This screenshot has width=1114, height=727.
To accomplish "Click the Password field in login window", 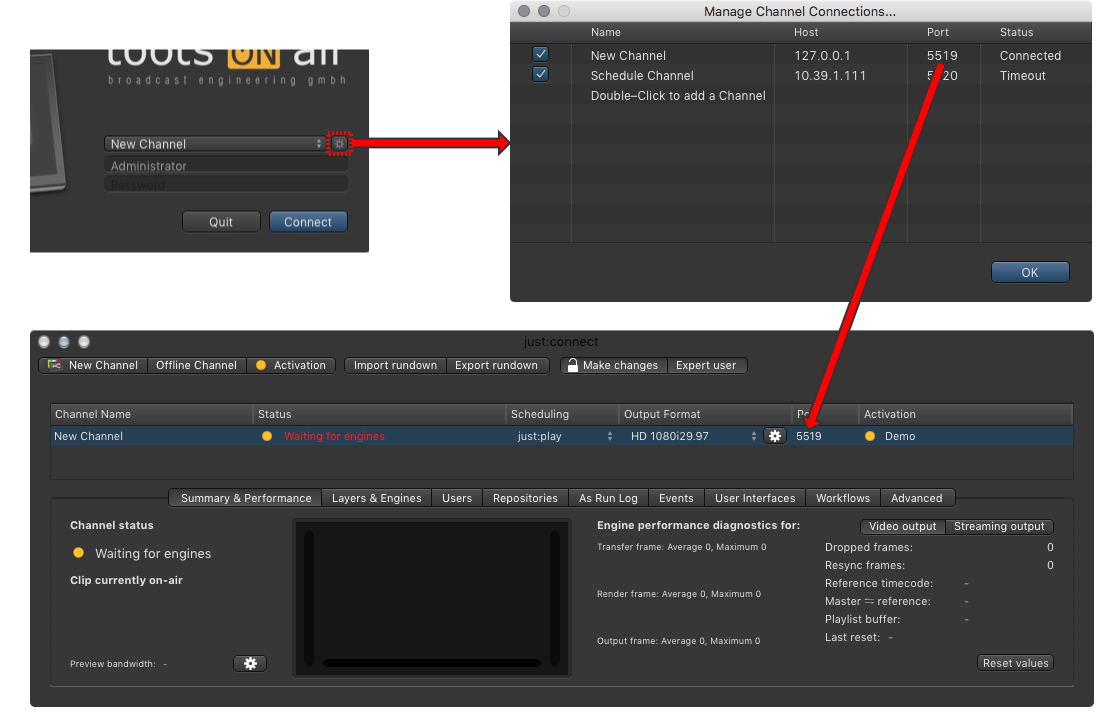I will point(226,185).
